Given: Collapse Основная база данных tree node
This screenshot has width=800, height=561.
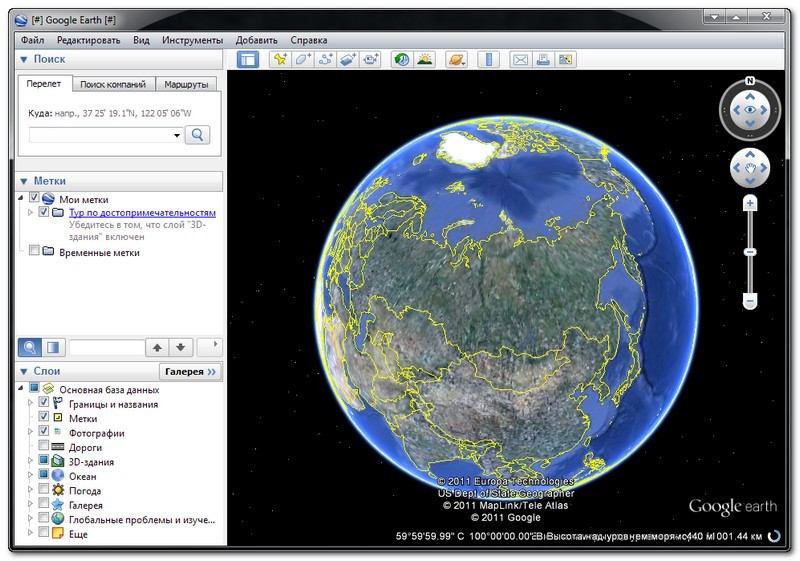Looking at the screenshot, I should pos(21,388).
